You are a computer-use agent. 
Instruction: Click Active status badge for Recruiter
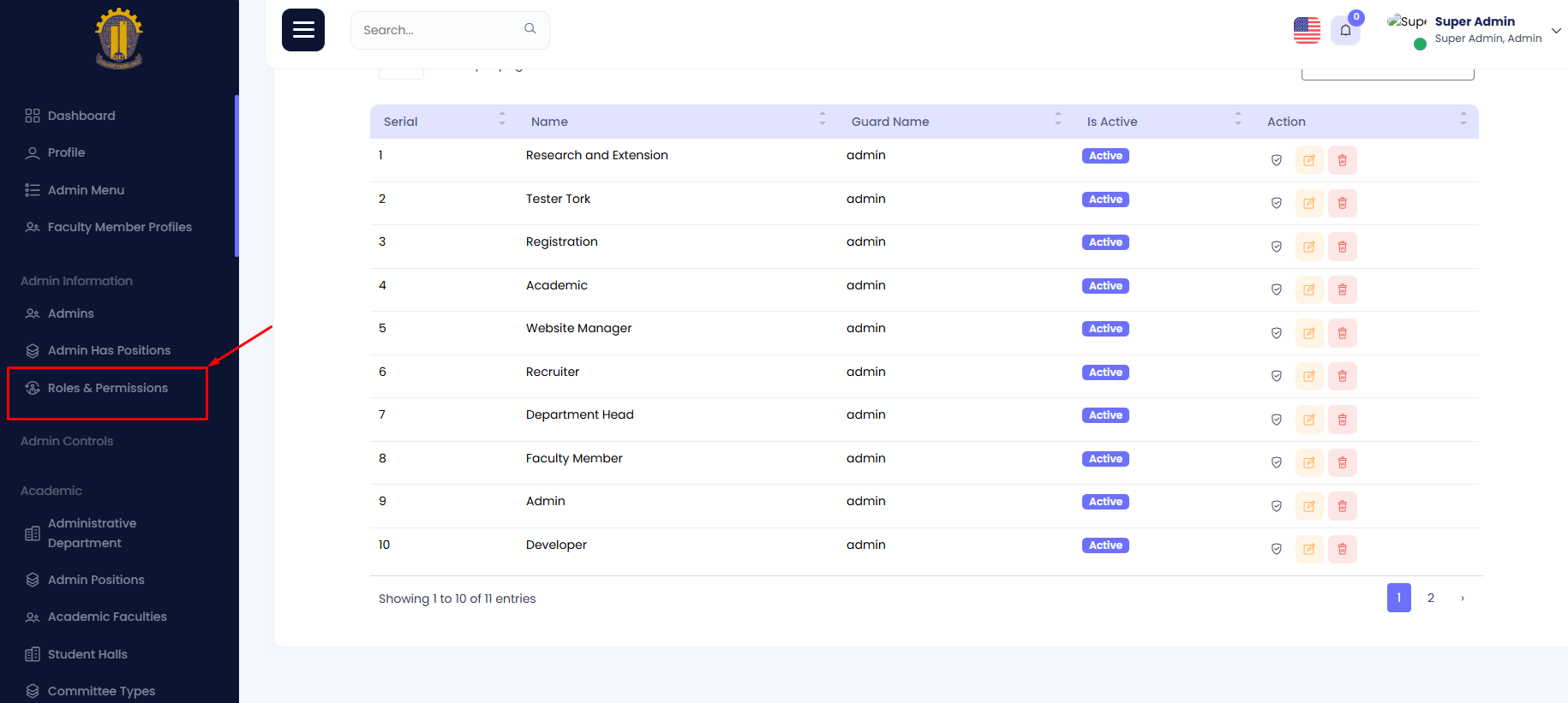pos(1105,372)
